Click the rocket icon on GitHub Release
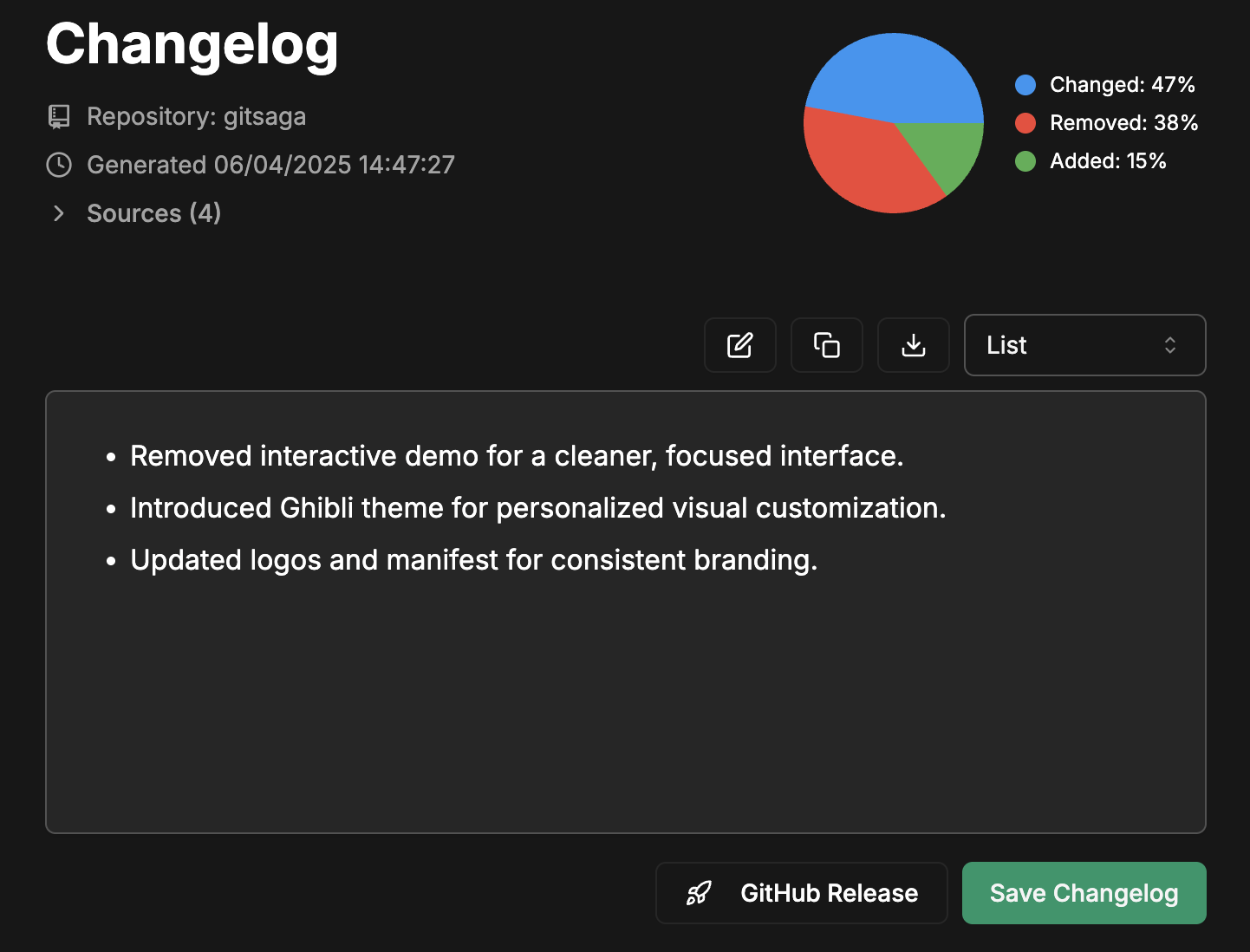The width and height of the screenshot is (1250, 952). click(x=699, y=893)
